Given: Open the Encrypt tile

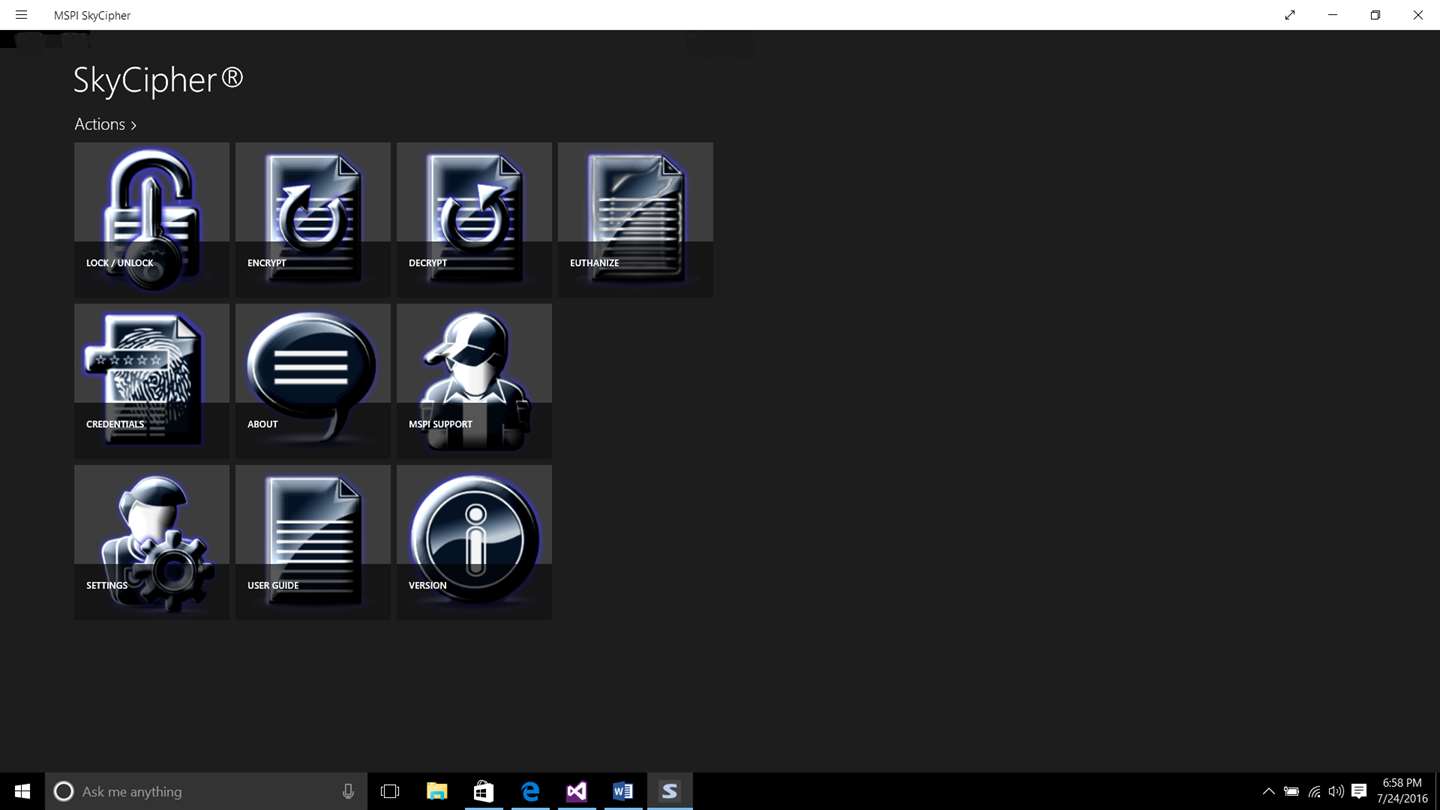Looking at the screenshot, I should 313,220.
